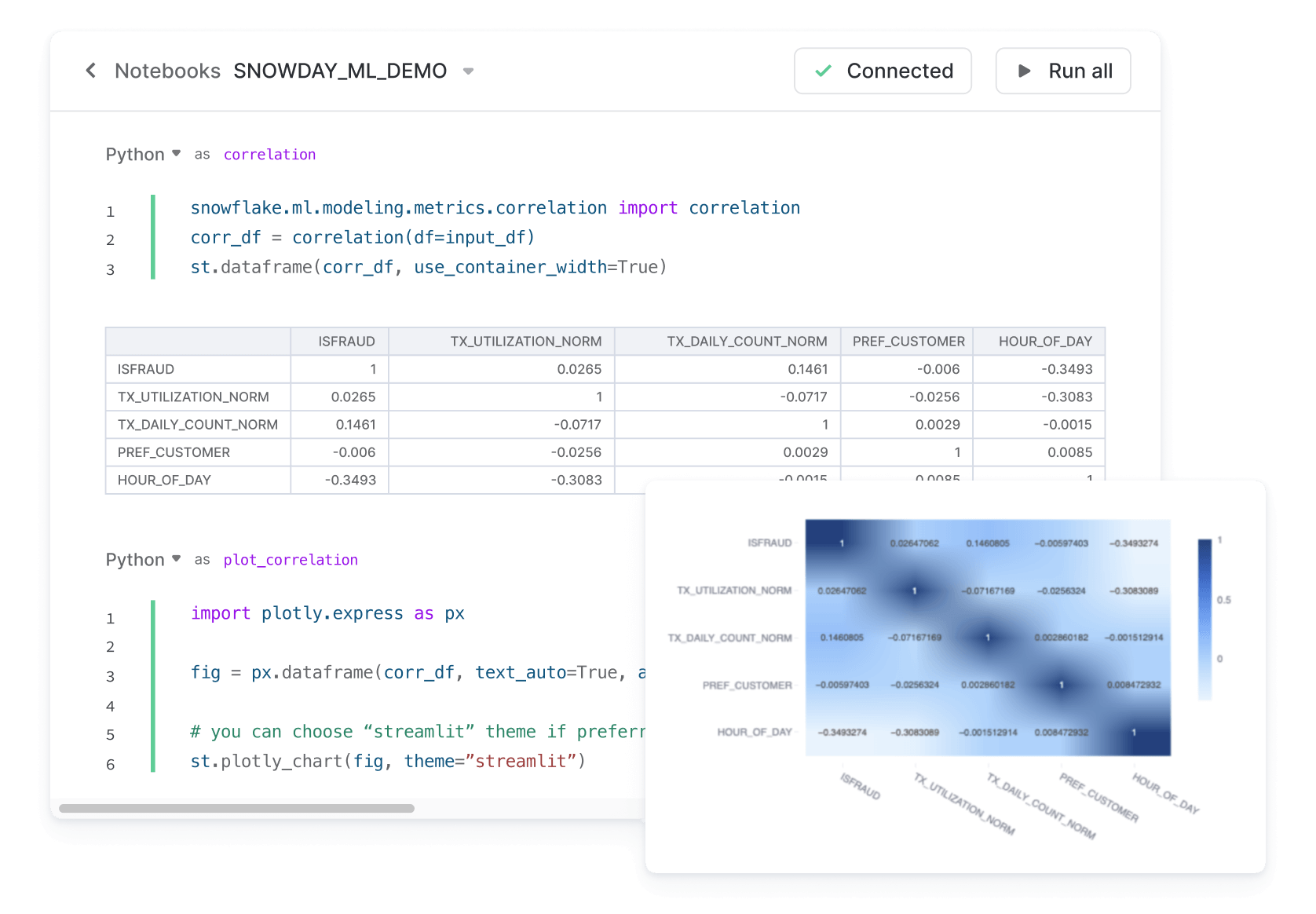Click the 0.0085 cell in PREF_CUSTOMER row
This screenshot has width=1316, height=914.
coord(1039,452)
